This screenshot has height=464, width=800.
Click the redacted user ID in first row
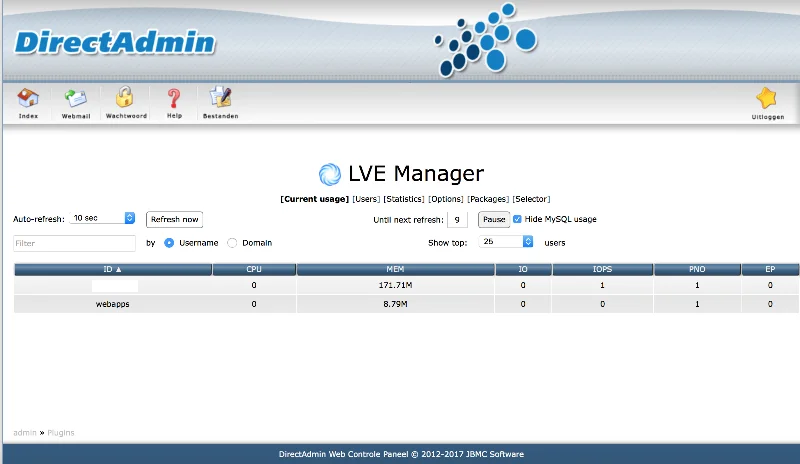click(115, 286)
